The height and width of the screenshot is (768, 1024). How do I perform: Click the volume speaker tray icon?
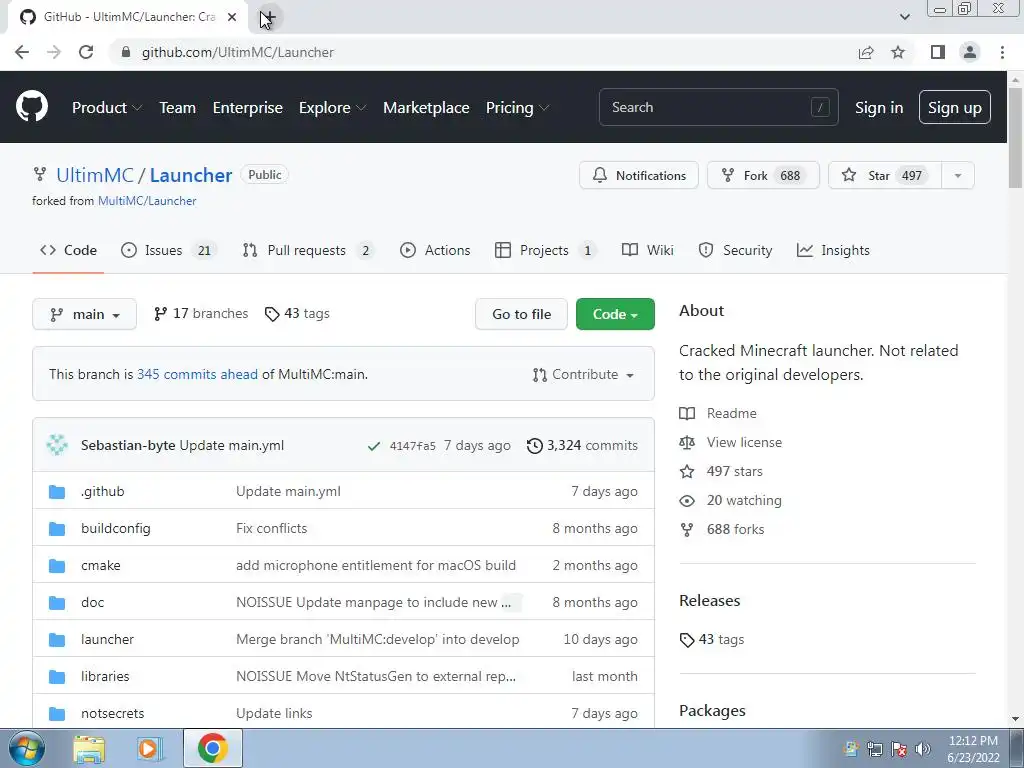(x=923, y=749)
